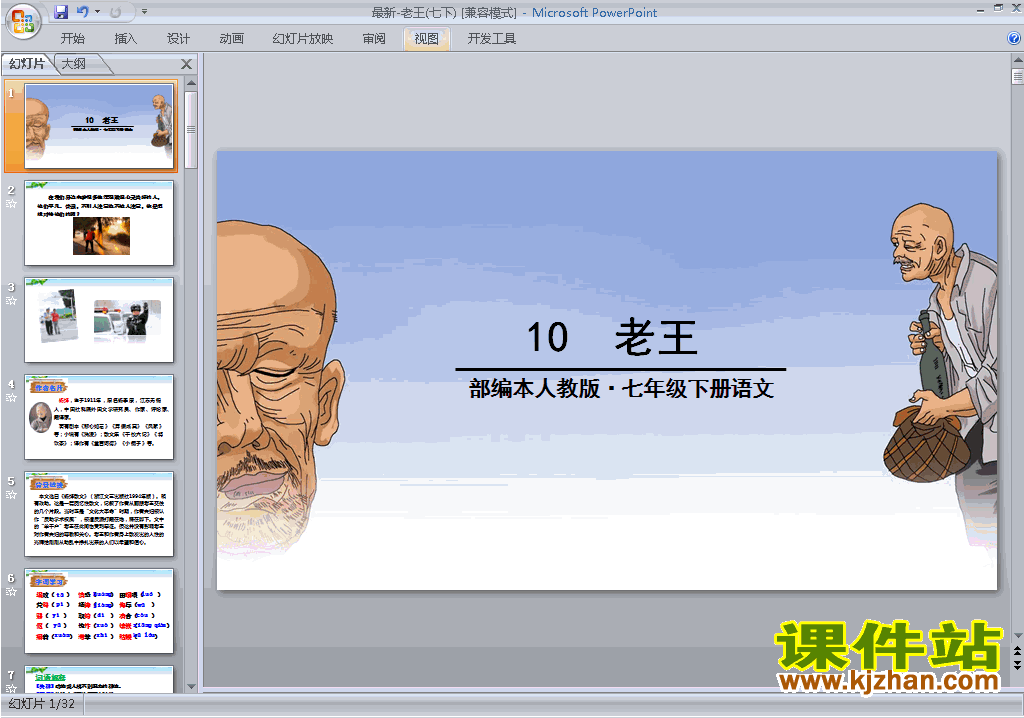Click animation star icon under slide 3
1024x718 pixels.
pos(11,301)
